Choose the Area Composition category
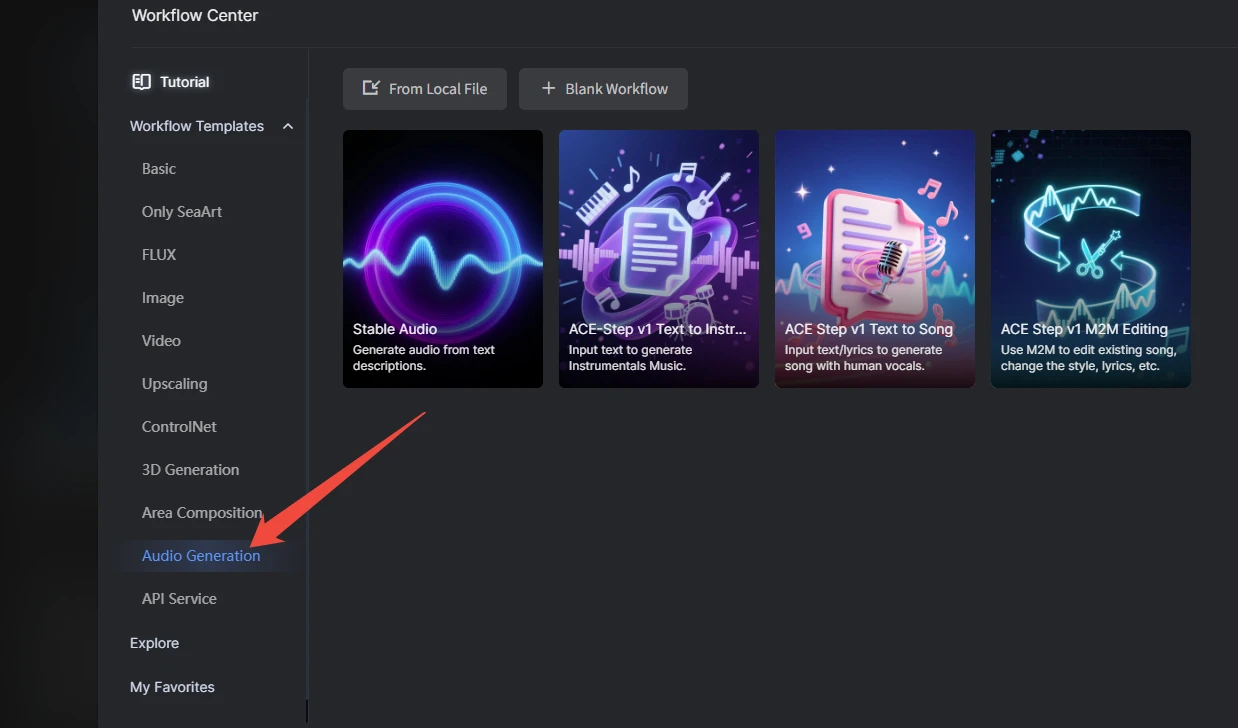Image resolution: width=1238 pixels, height=728 pixels. 202,513
